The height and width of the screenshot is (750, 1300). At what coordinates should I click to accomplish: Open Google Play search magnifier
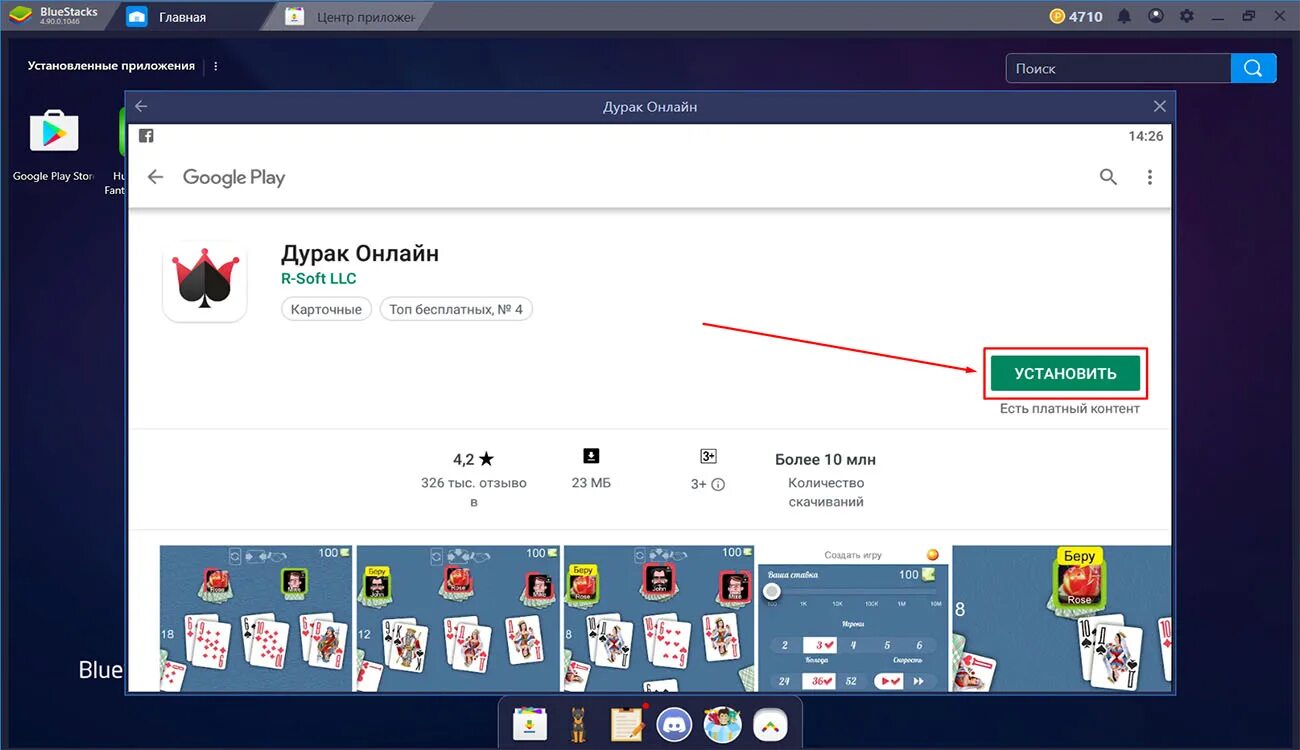click(x=1108, y=177)
